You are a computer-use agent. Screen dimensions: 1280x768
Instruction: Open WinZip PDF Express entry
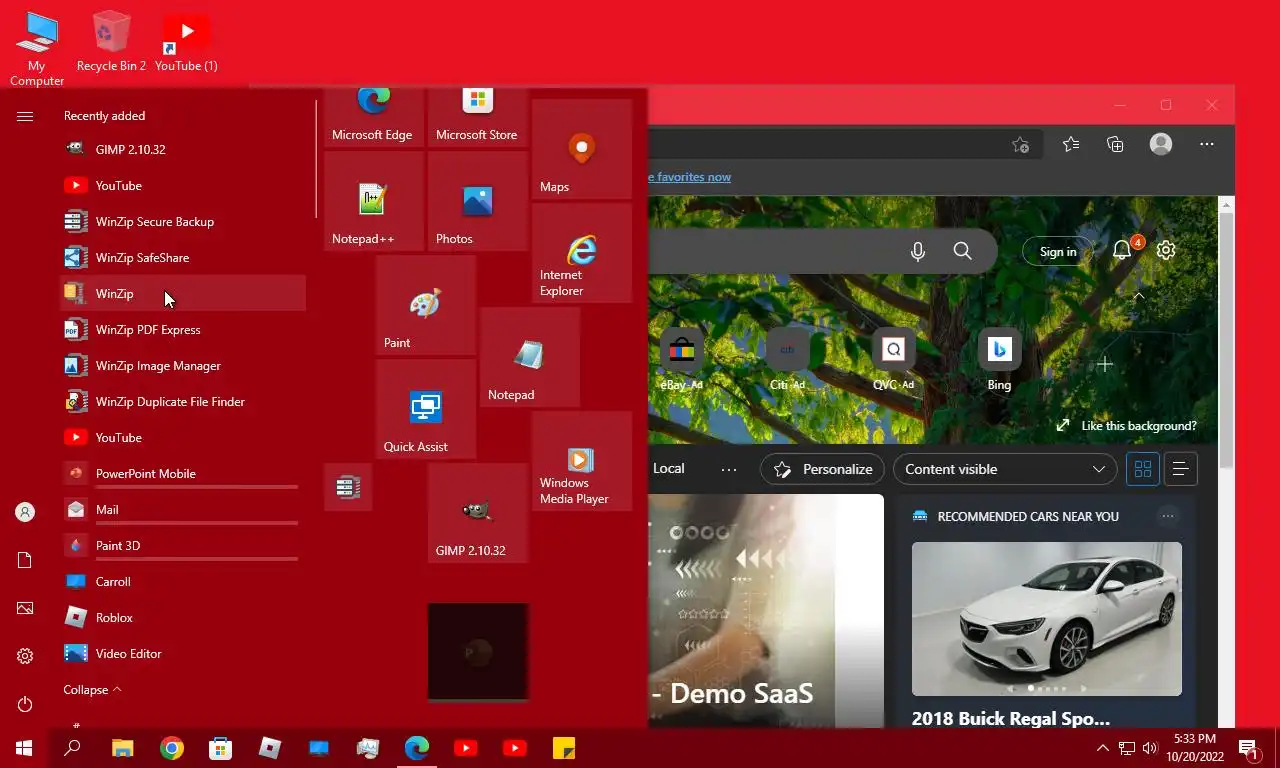pos(183,329)
